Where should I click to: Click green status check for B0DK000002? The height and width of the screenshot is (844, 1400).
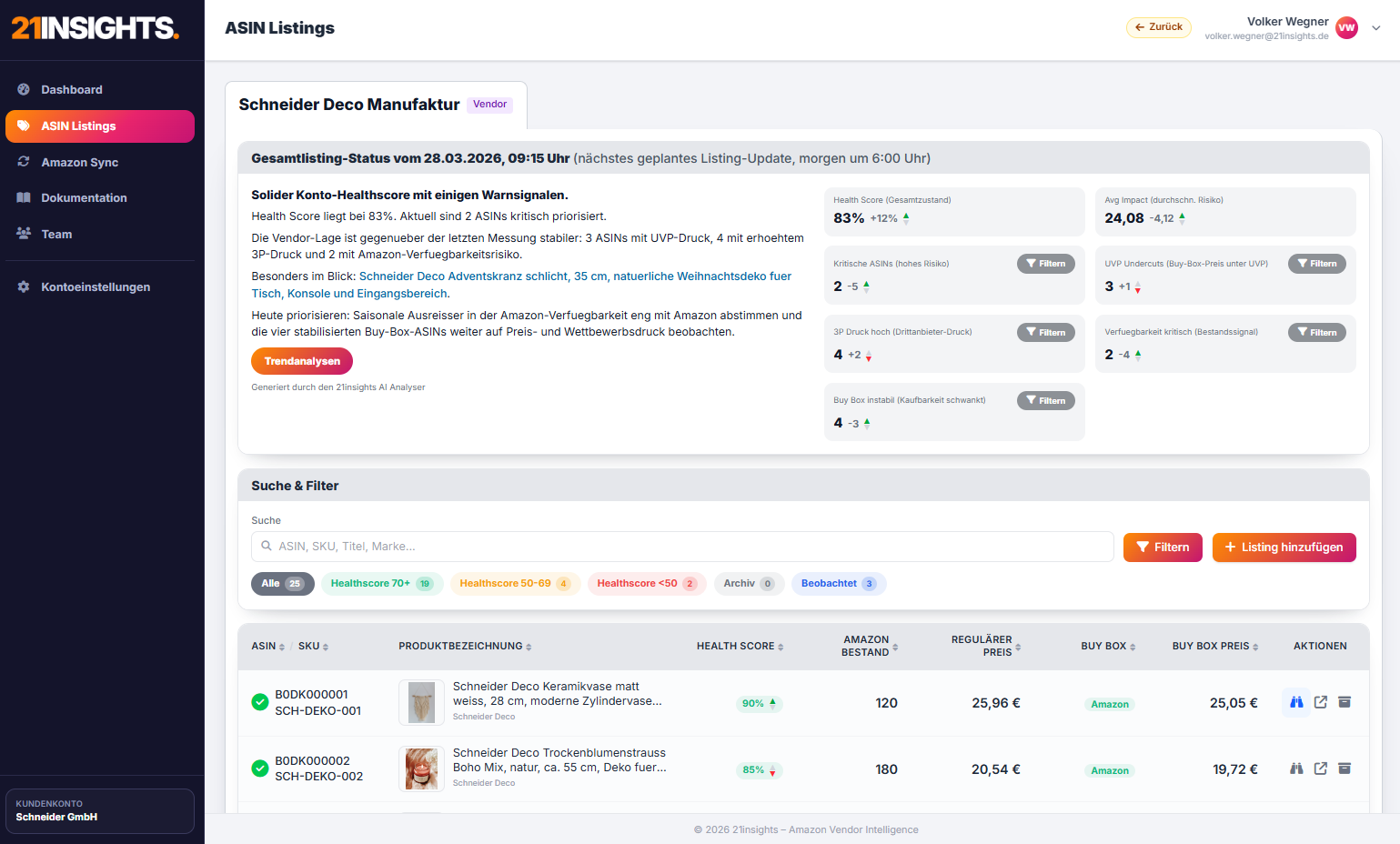point(260,769)
